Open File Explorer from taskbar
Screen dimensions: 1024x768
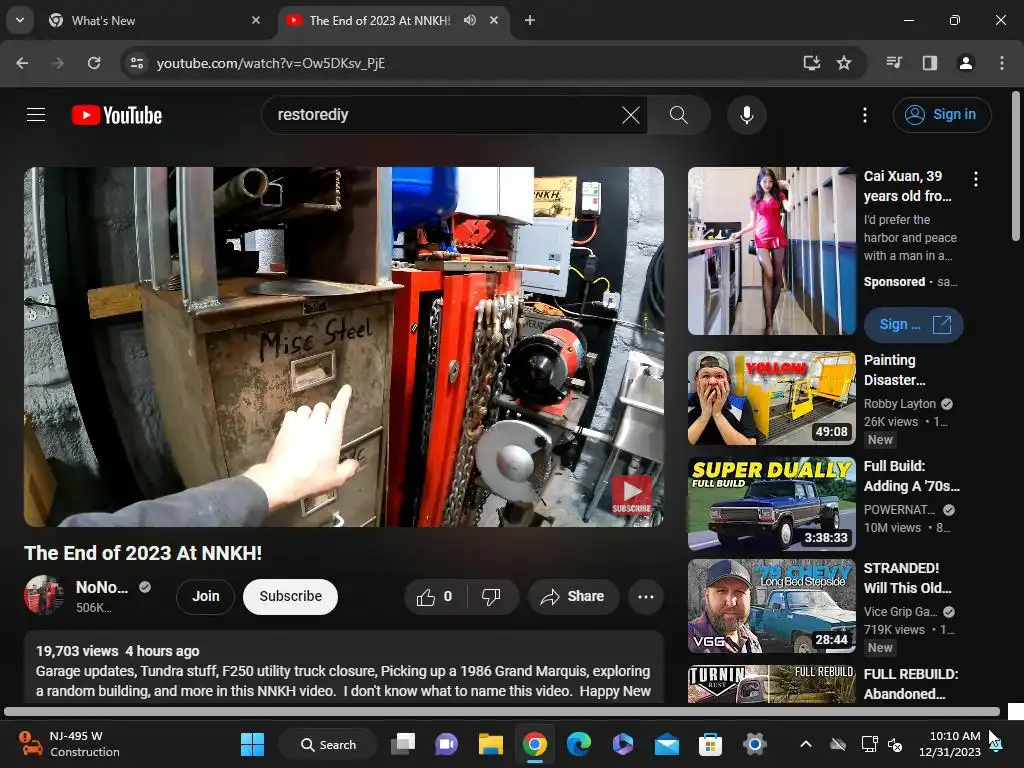coord(490,744)
